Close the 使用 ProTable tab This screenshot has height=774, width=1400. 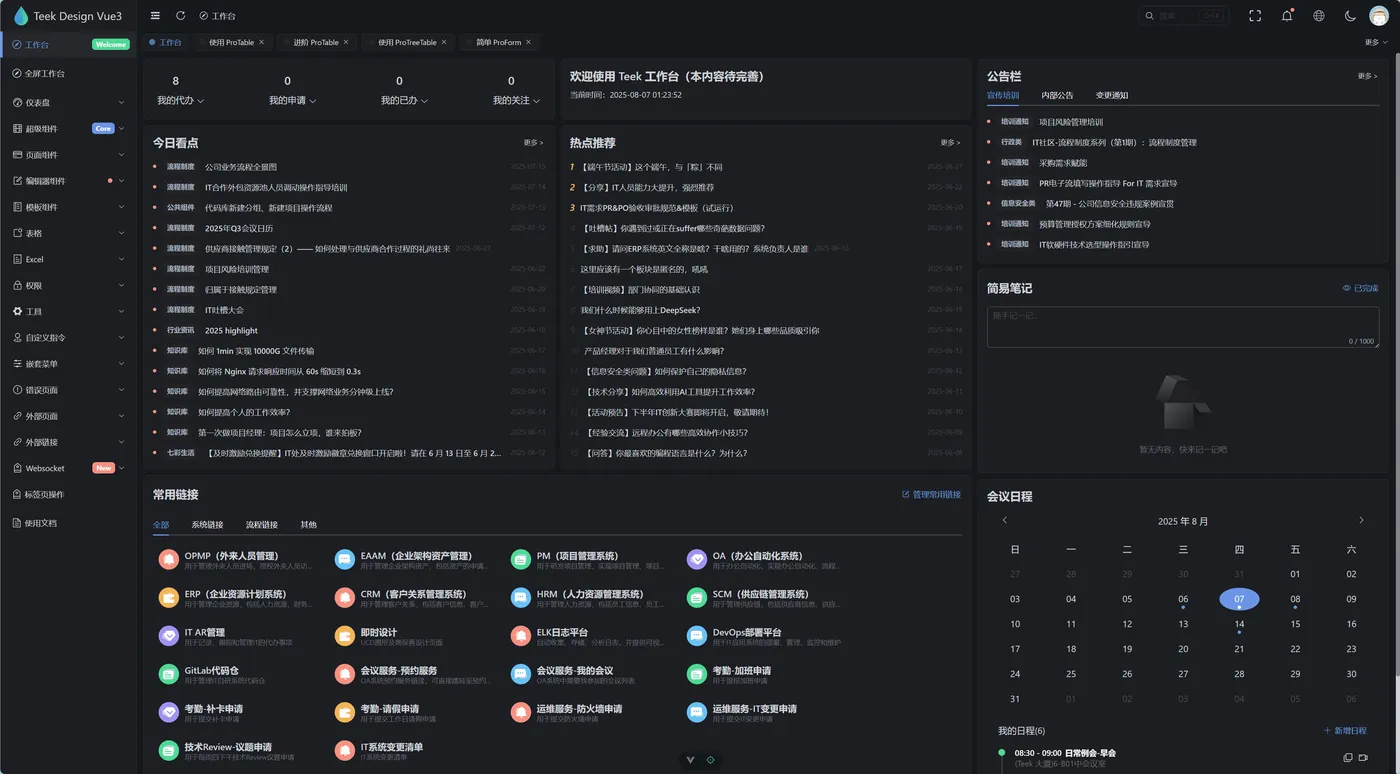(262, 42)
